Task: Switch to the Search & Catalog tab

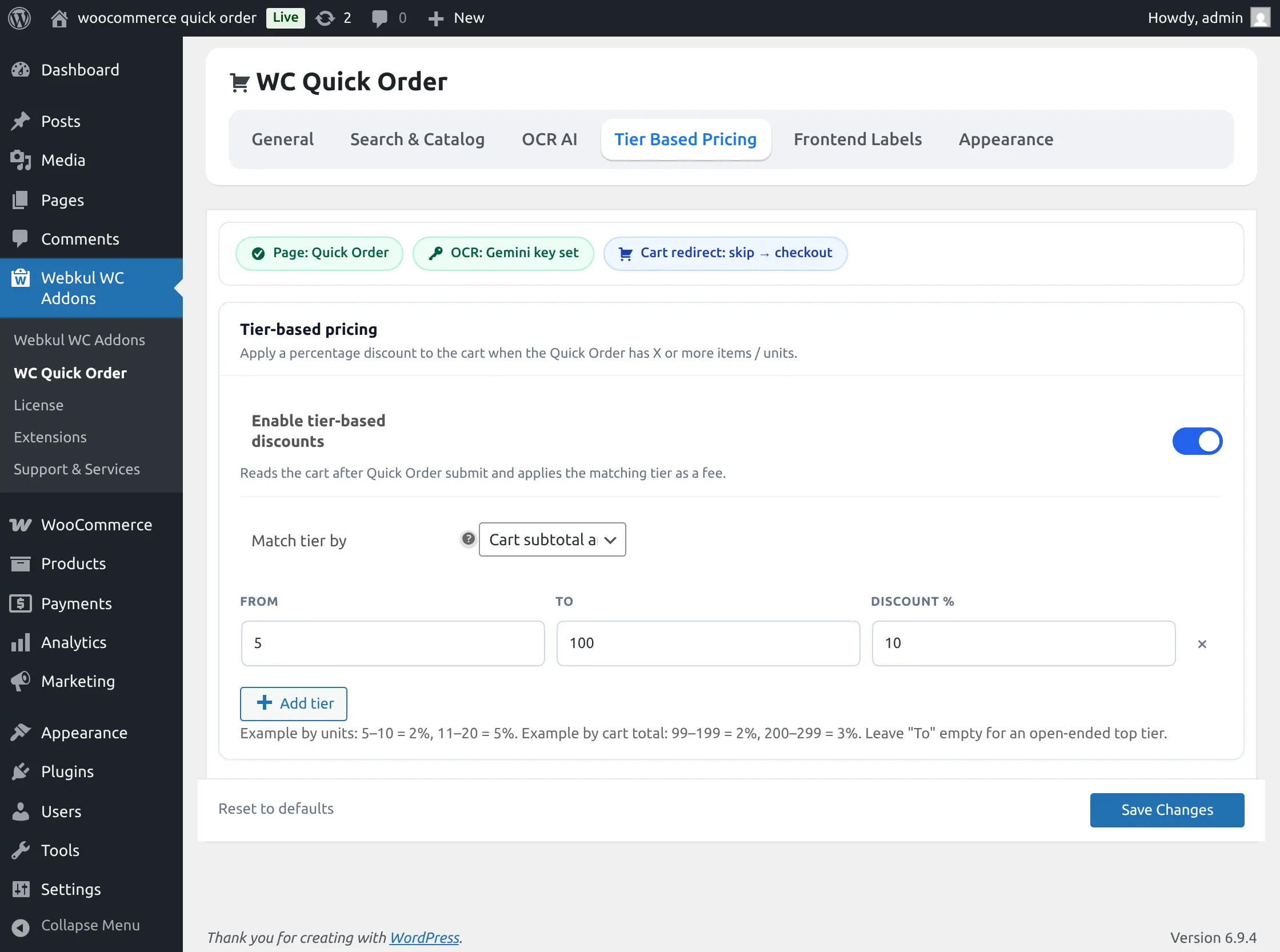Action: (x=417, y=139)
